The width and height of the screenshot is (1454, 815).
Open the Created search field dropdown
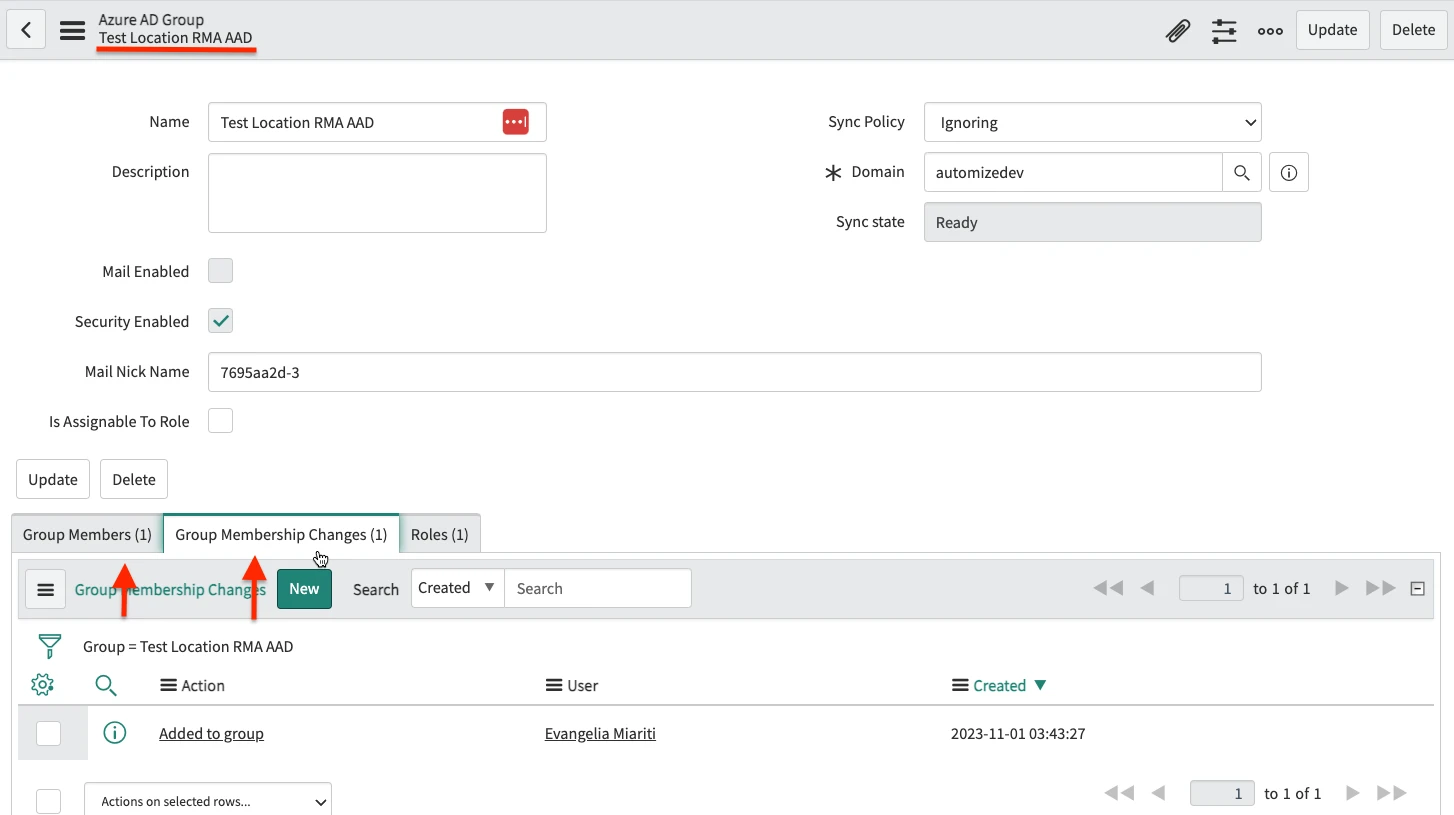pyautogui.click(x=457, y=588)
